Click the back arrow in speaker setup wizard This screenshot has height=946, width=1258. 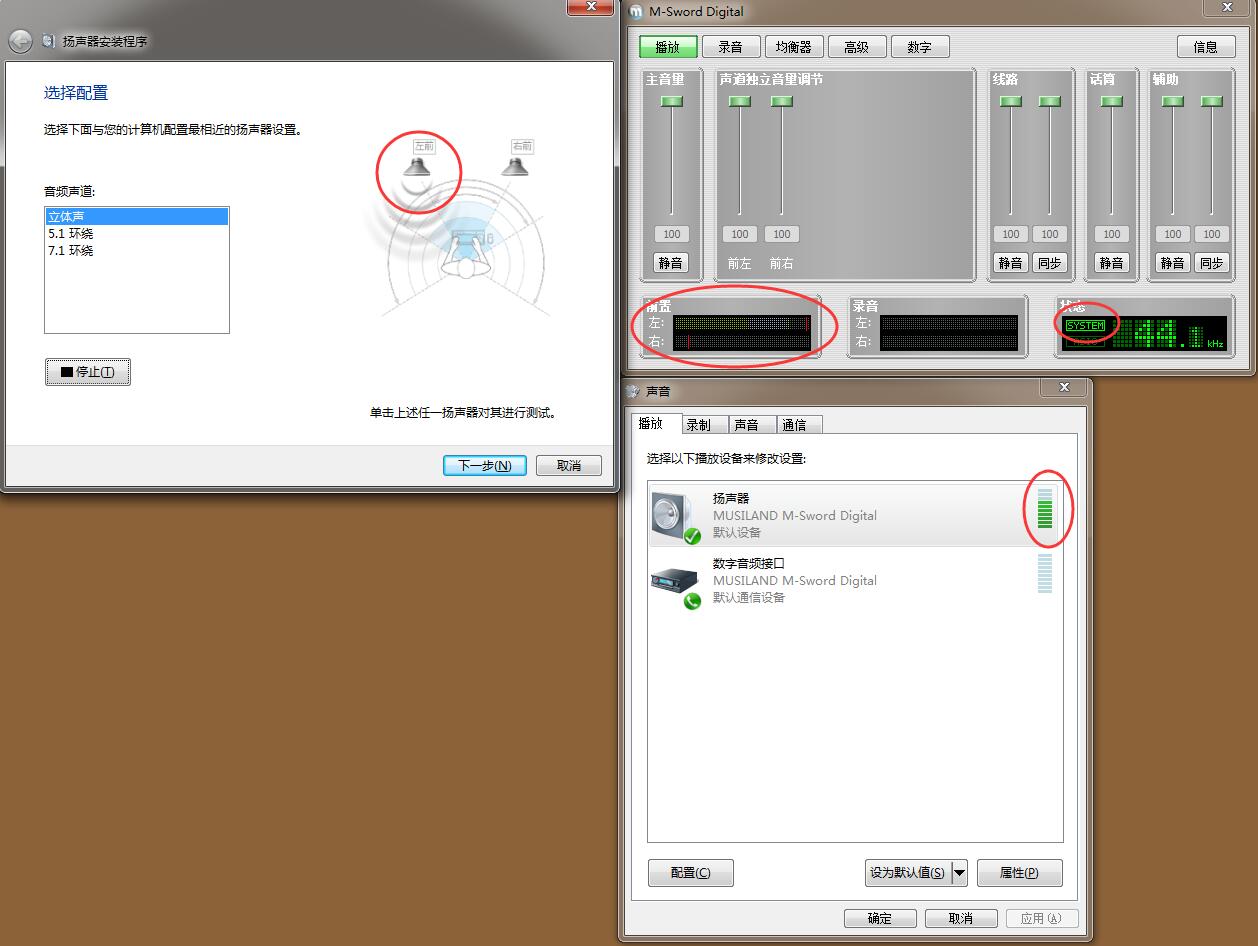[20, 42]
